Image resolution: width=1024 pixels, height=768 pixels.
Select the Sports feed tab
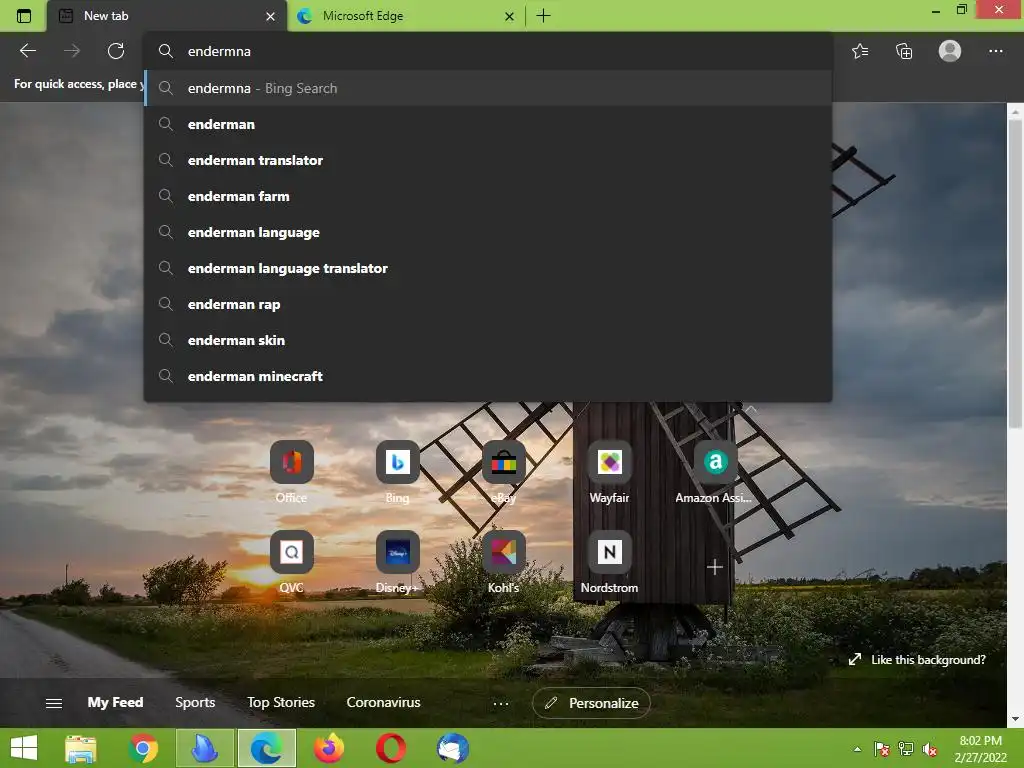click(195, 702)
